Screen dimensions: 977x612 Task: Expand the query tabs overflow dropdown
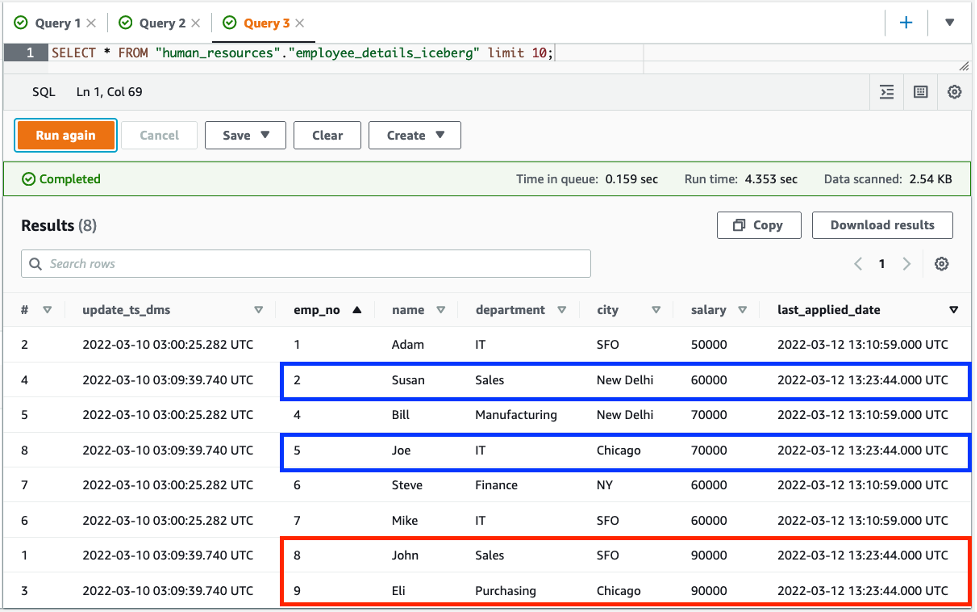949,22
